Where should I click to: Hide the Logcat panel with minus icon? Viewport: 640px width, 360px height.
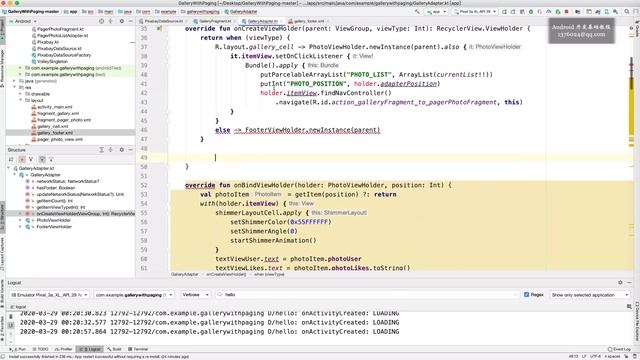[629, 282]
